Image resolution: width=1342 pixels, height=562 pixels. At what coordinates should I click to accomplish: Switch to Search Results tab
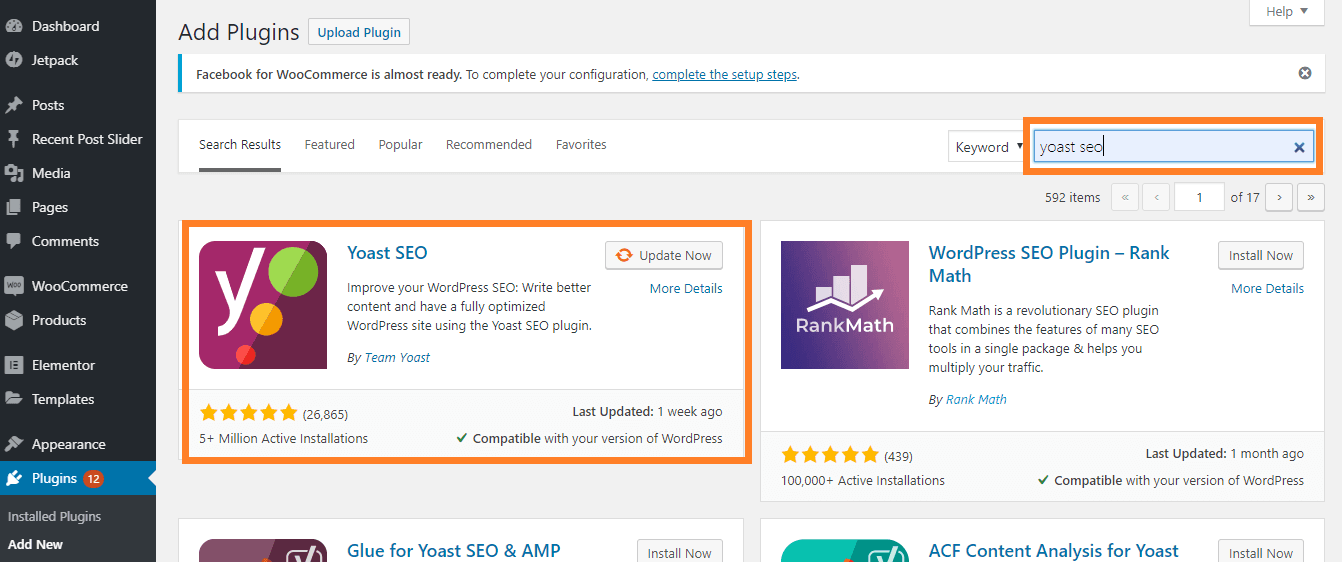(x=240, y=144)
